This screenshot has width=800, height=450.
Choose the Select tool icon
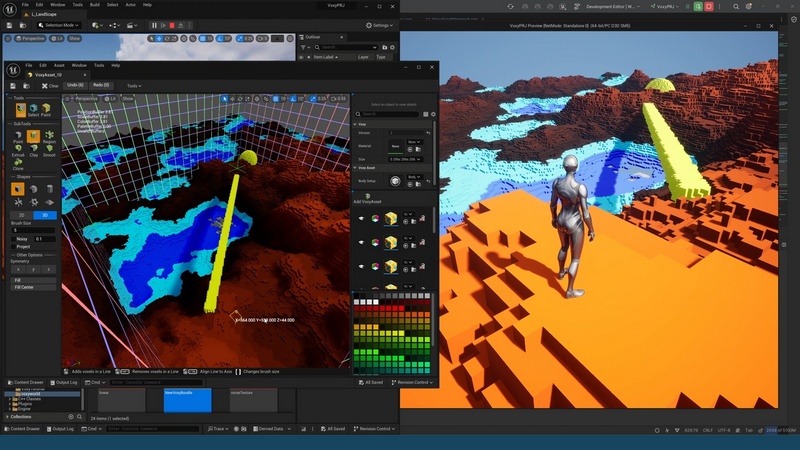(x=33, y=110)
